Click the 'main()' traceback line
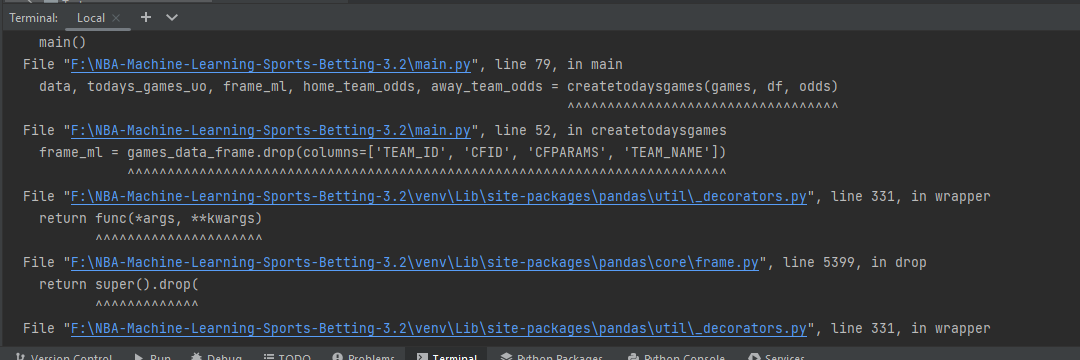 (x=63, y=43)
